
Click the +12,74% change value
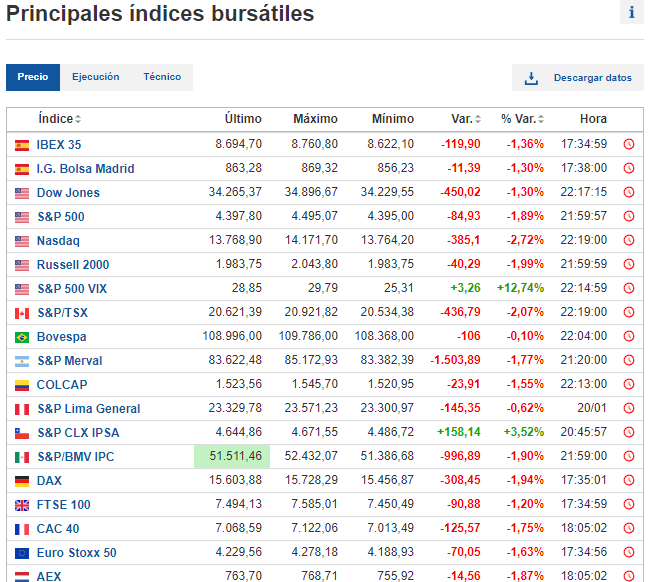pos(520,288)
